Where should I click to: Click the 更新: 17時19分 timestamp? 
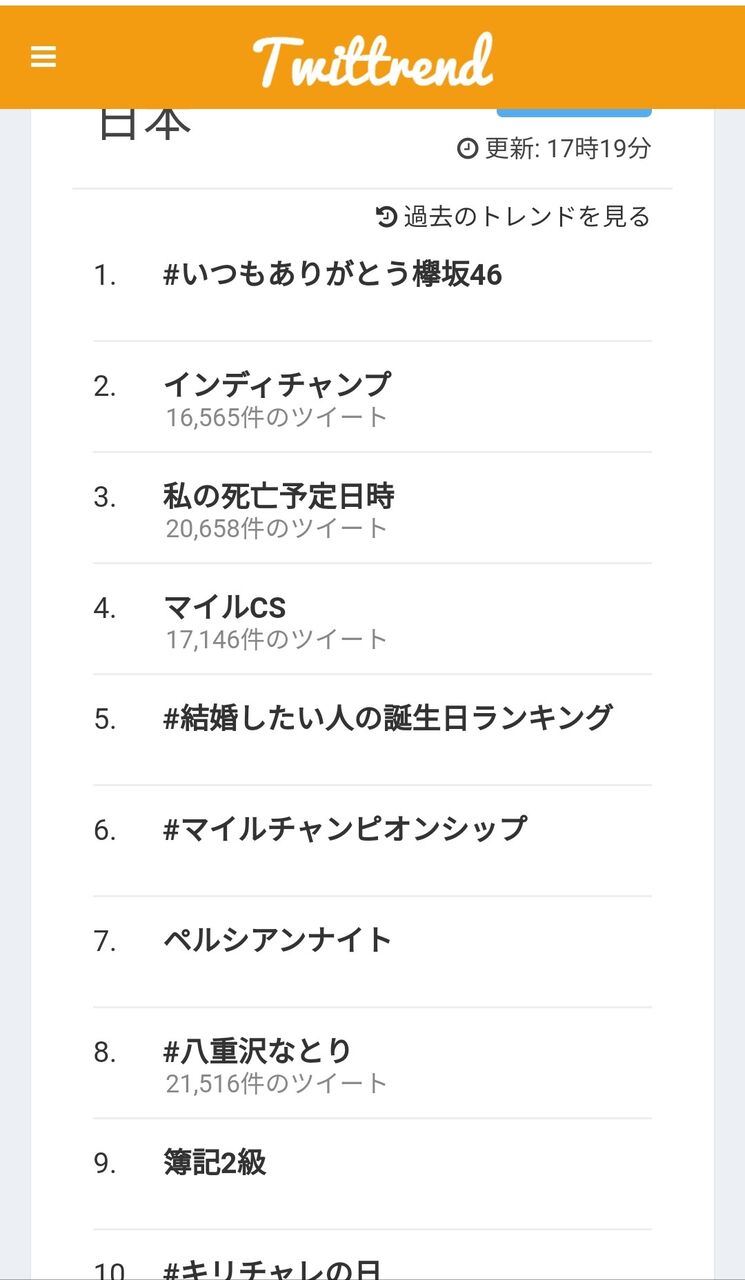click(568, 149)
